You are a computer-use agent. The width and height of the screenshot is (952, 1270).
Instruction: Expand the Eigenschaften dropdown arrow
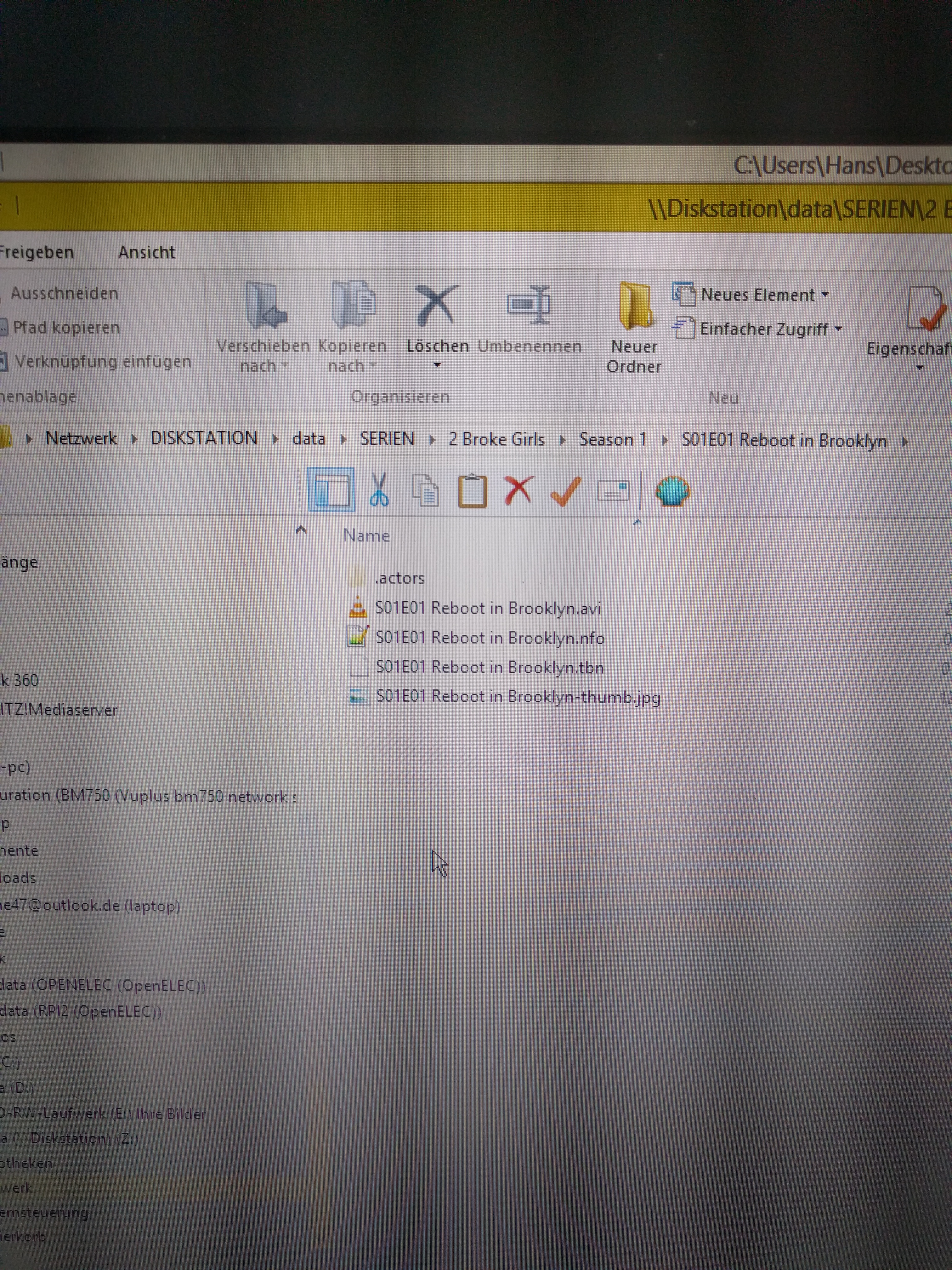[x=920, y=368]
